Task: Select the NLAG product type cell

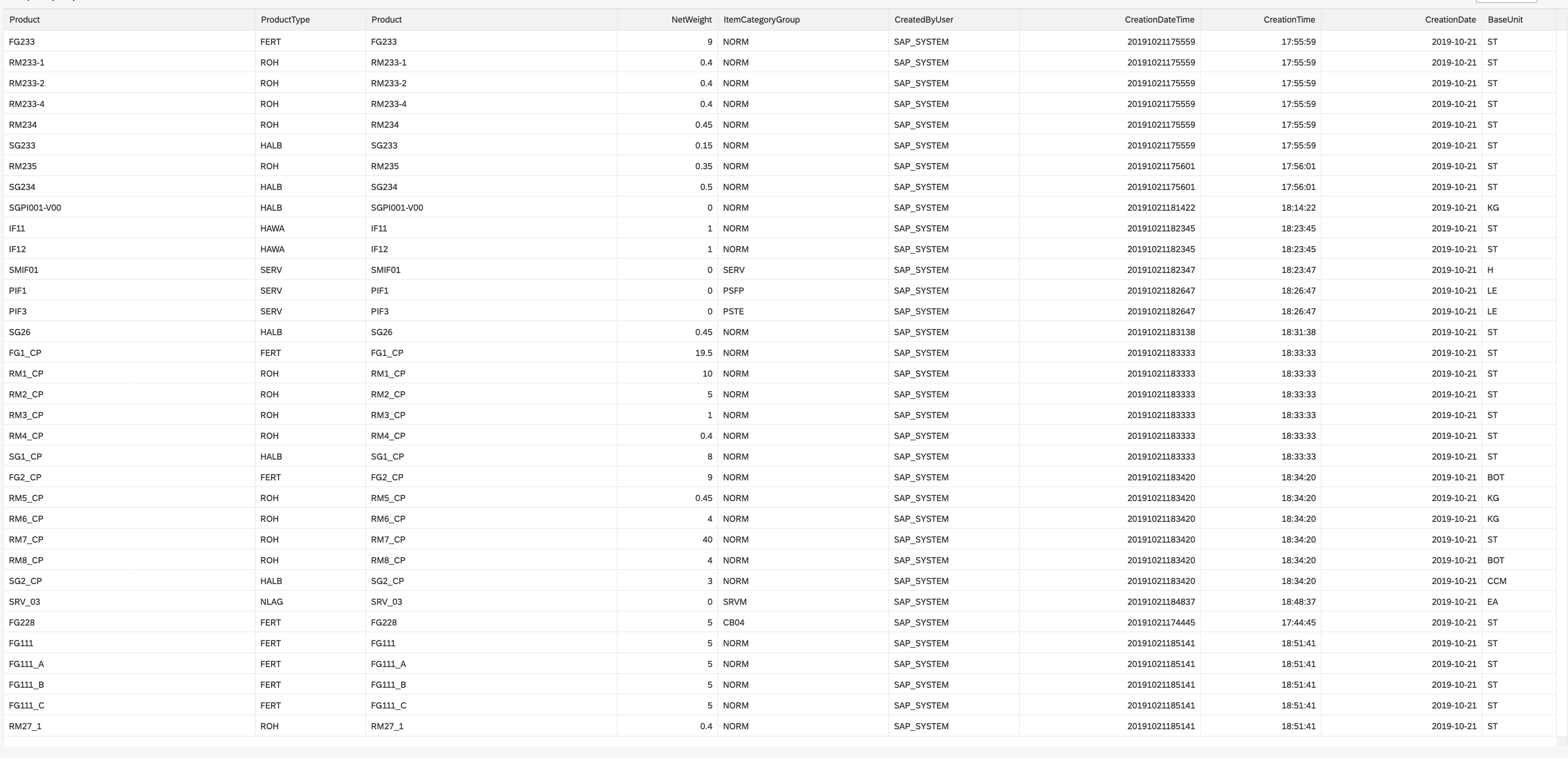Action: pyautogui.click(x=272, y=602)
